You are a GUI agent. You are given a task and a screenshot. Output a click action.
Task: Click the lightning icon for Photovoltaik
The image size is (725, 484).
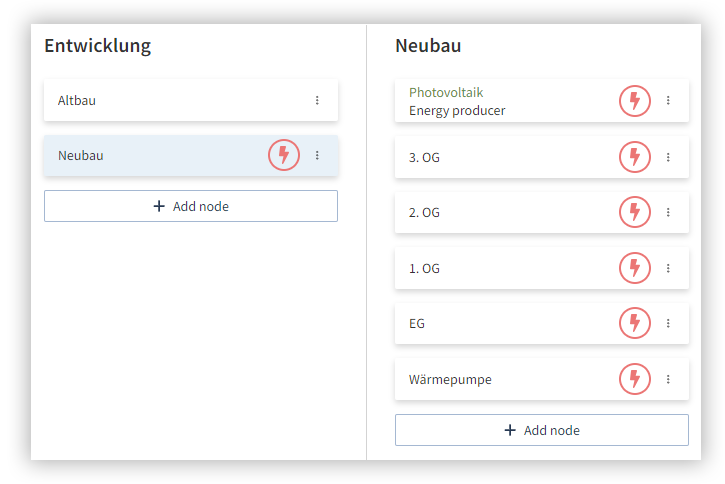click(x=634, y=100)
